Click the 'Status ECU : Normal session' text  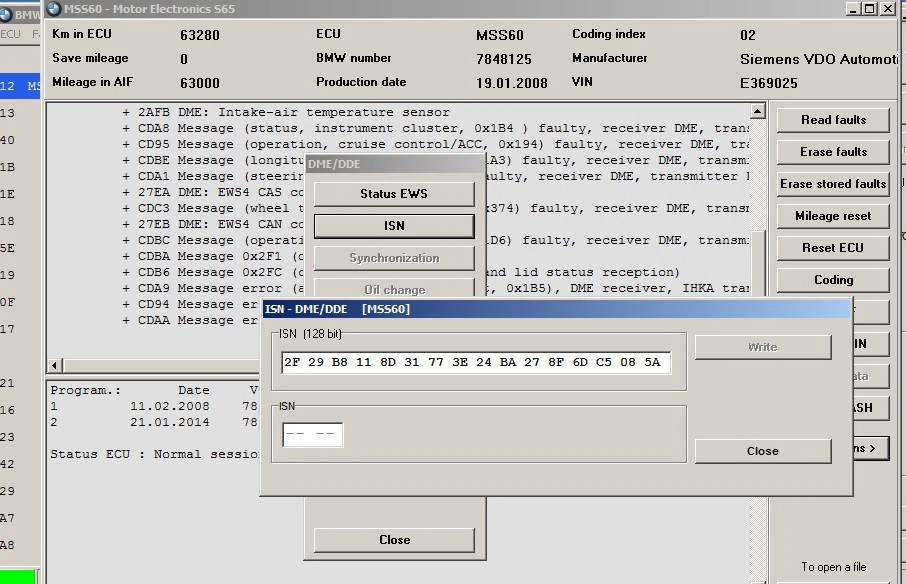coord(154,454)
